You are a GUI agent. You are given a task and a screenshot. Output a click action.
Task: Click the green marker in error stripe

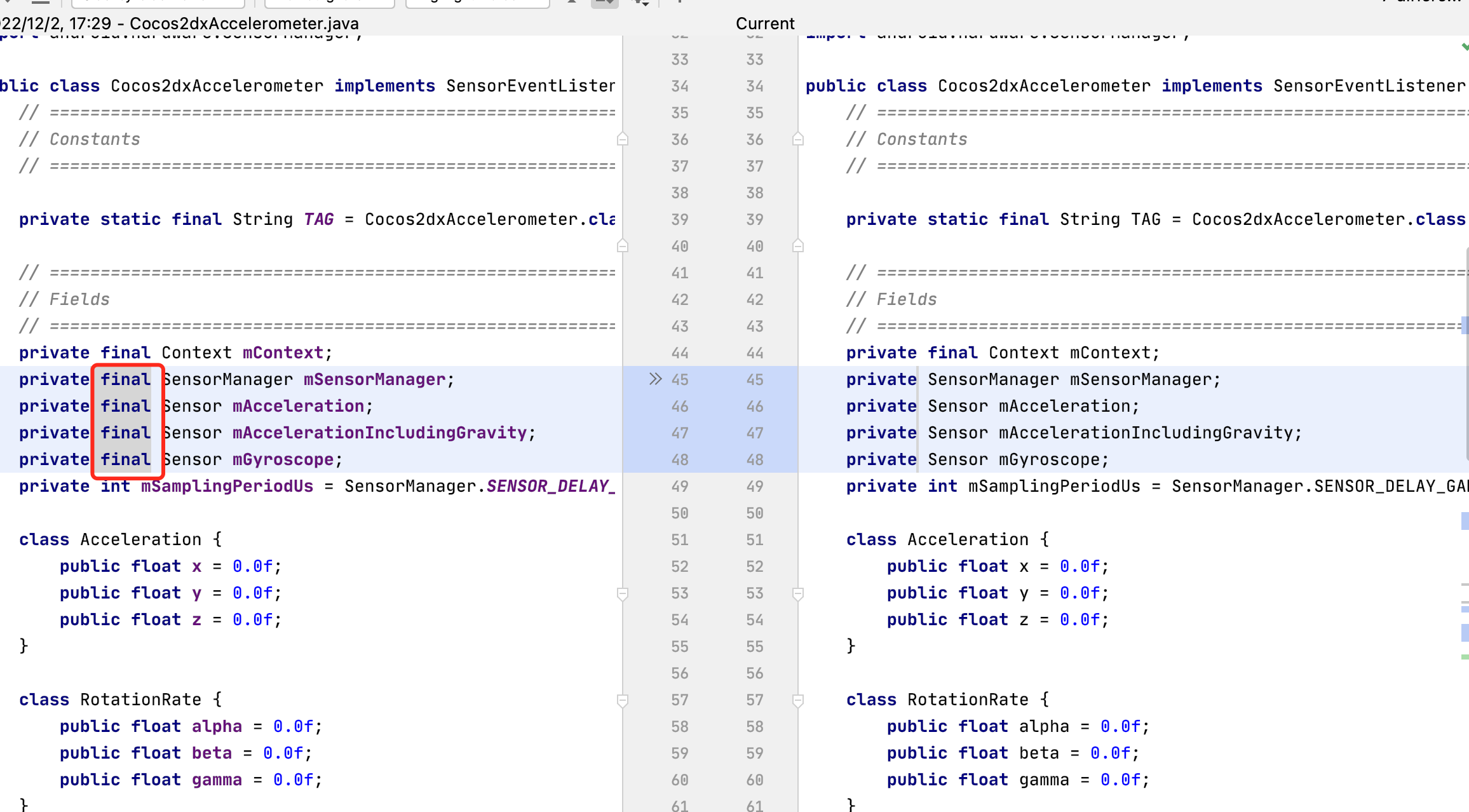pos(1465,657)
